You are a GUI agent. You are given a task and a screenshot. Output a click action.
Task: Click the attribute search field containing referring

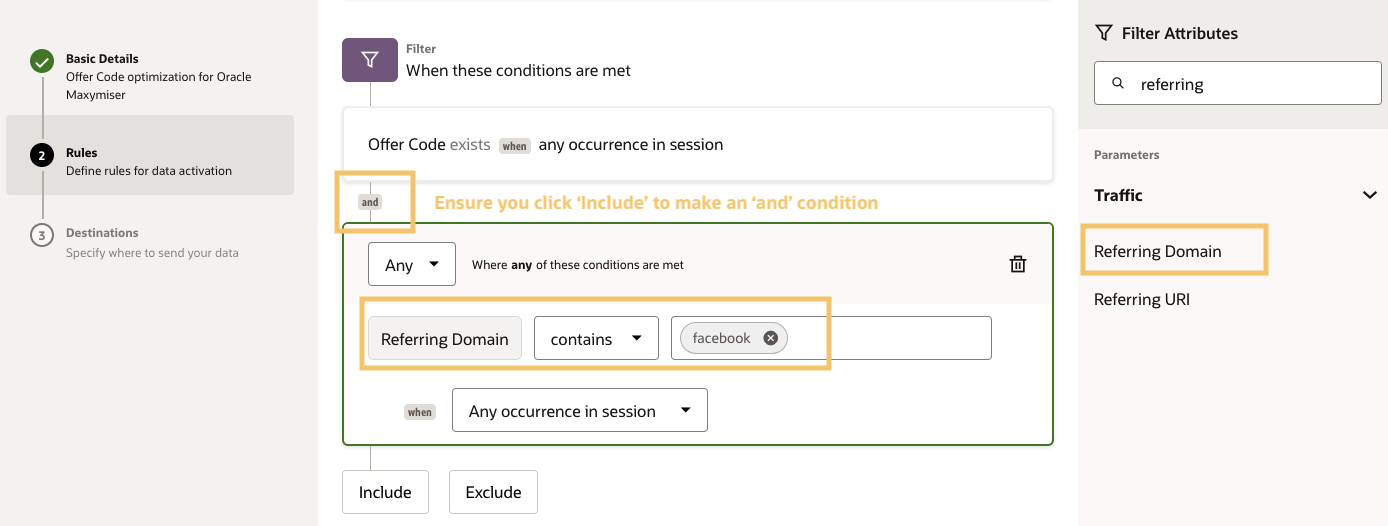pos(1250,84)
